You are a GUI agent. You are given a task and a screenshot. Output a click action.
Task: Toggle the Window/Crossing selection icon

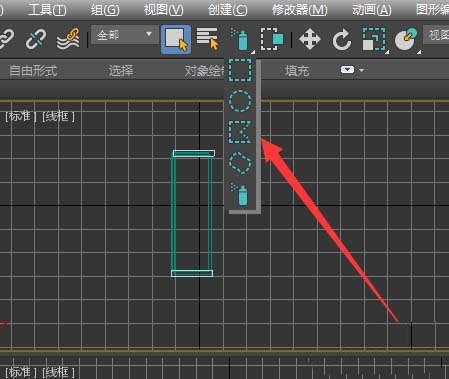[272, 39]
